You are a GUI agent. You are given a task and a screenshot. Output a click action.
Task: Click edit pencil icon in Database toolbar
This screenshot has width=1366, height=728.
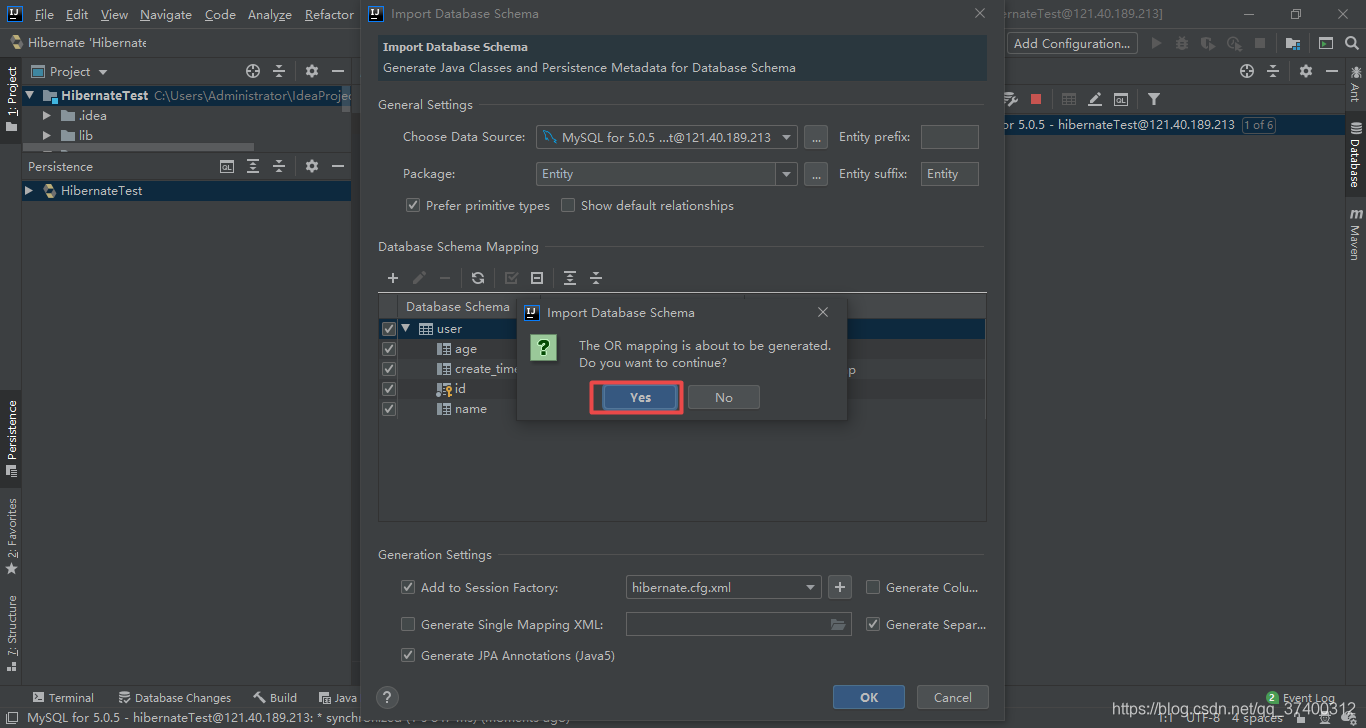click(1095, 99)
